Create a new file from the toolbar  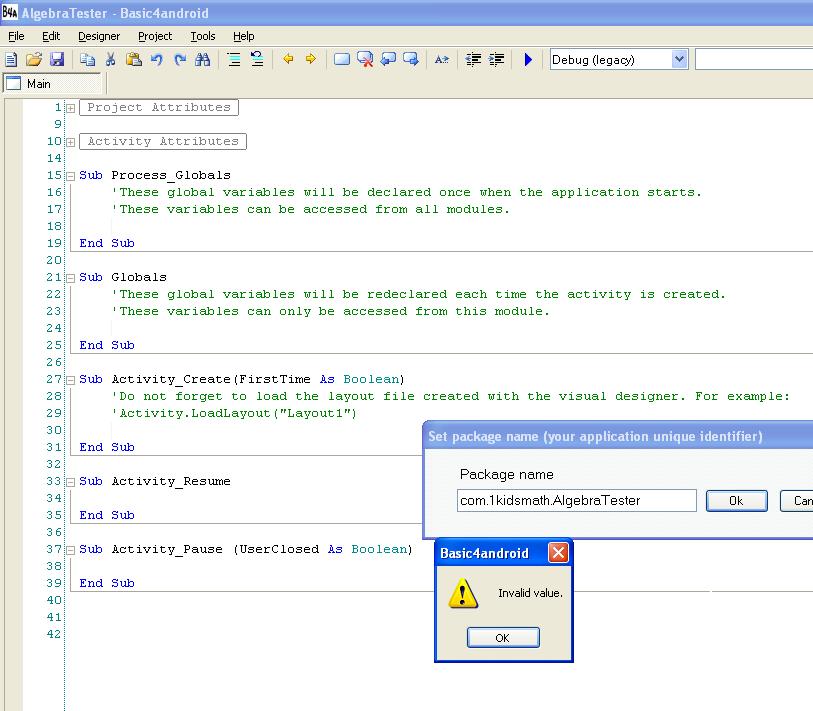pyautogui.click(x=11, y=60)
